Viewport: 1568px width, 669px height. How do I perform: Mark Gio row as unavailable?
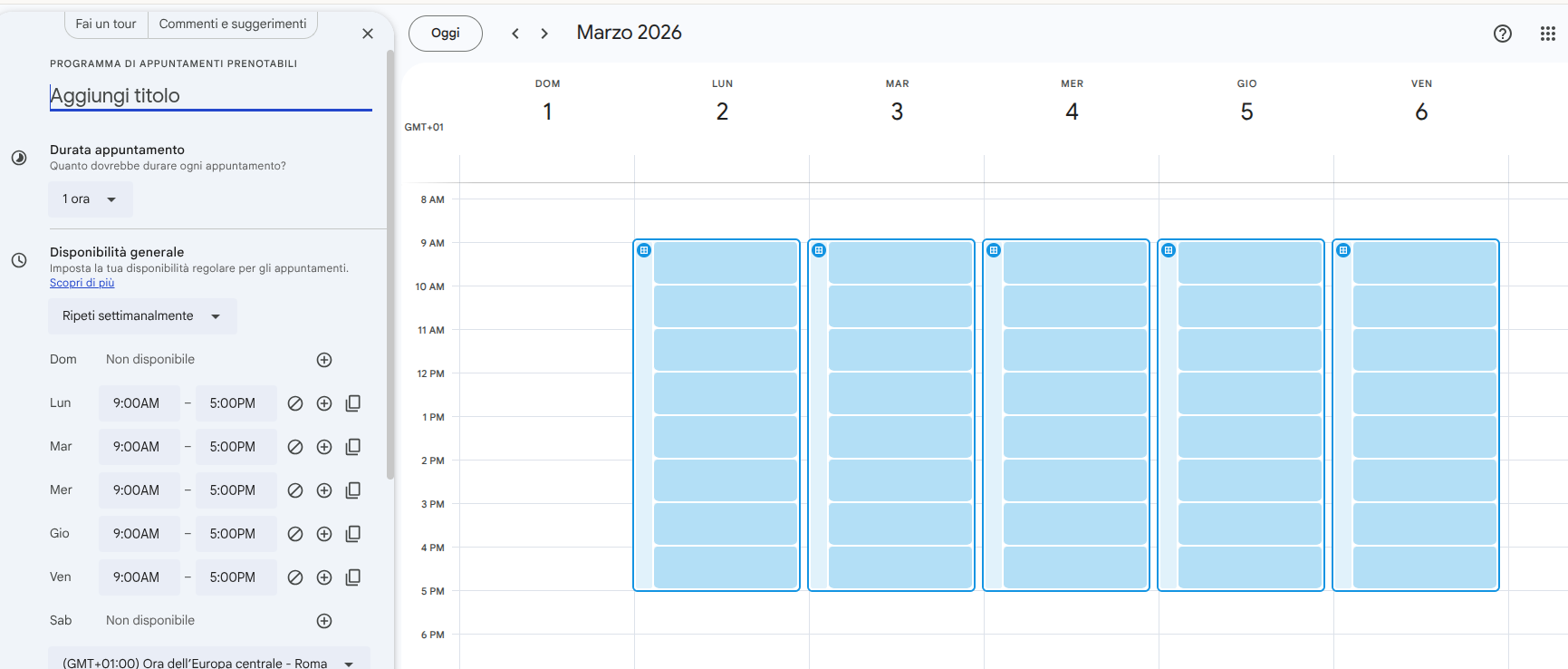point(295,534)
